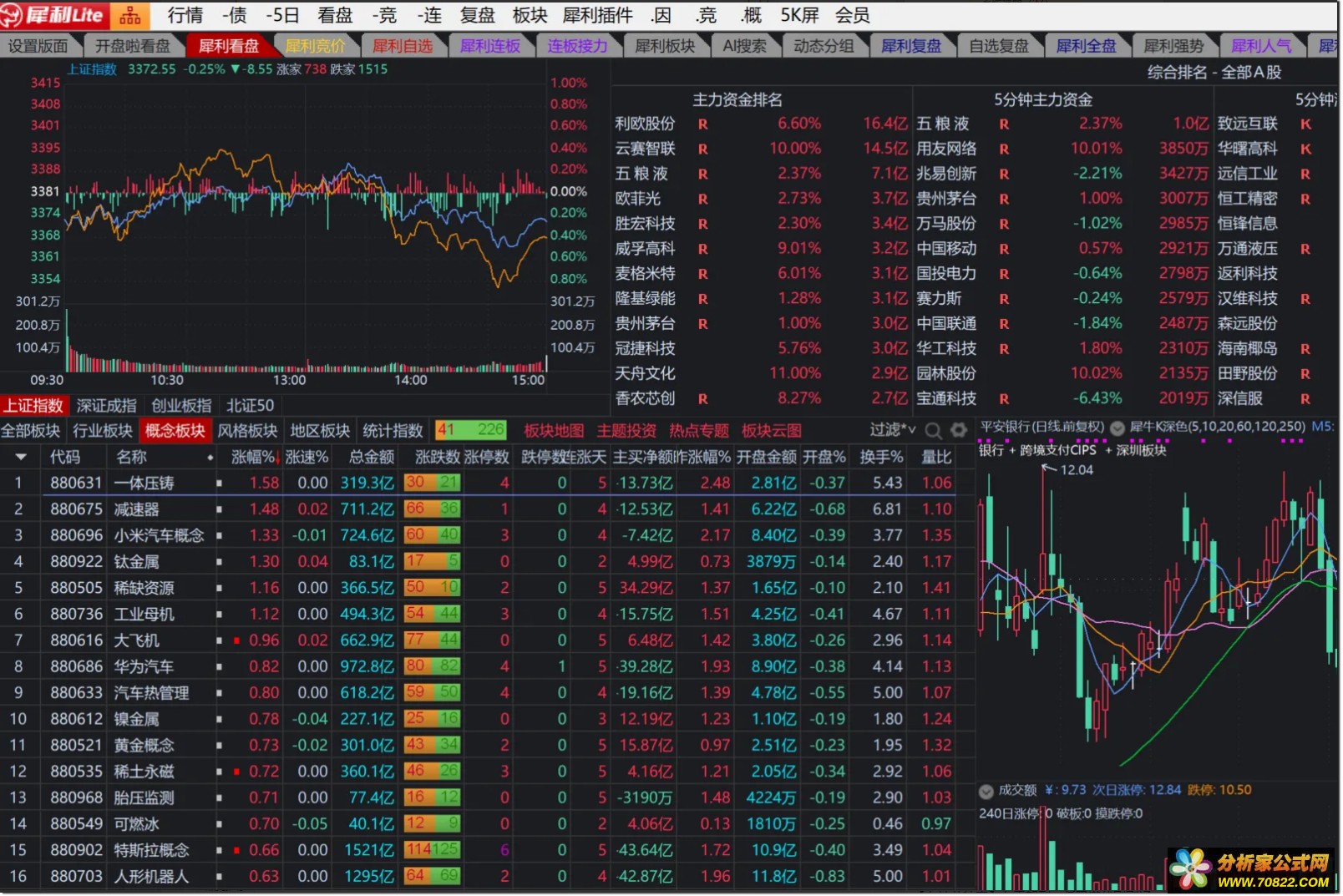Click the small square marker in the 一体压铸 row
Image resolution: width=1343 pixels, height=896 pixels.
click(x=220, y=483)
